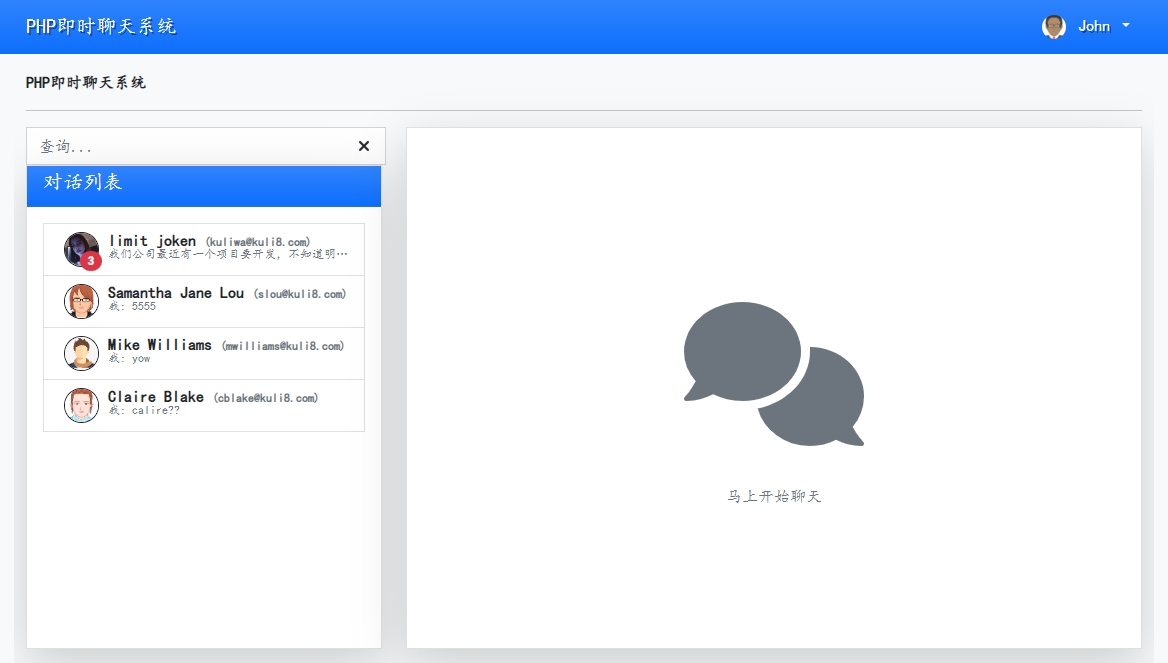Screen dimensions: 1168x663
Task: Select the Mike Williams chat entry
Action: pyautogui.click(x=160, y=345)
